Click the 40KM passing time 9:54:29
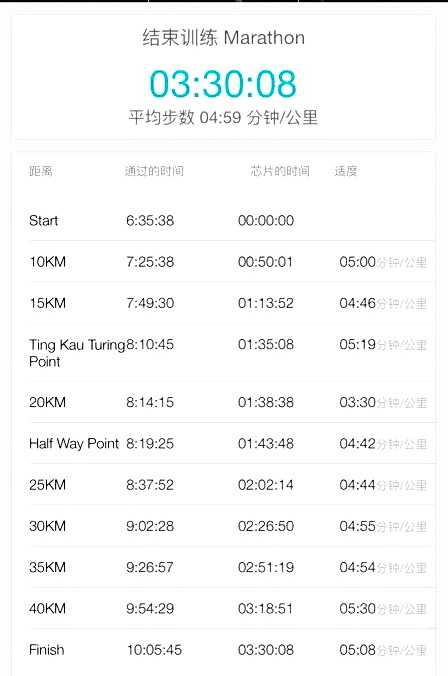Screen dimensions: 448x676 point(150,609)
